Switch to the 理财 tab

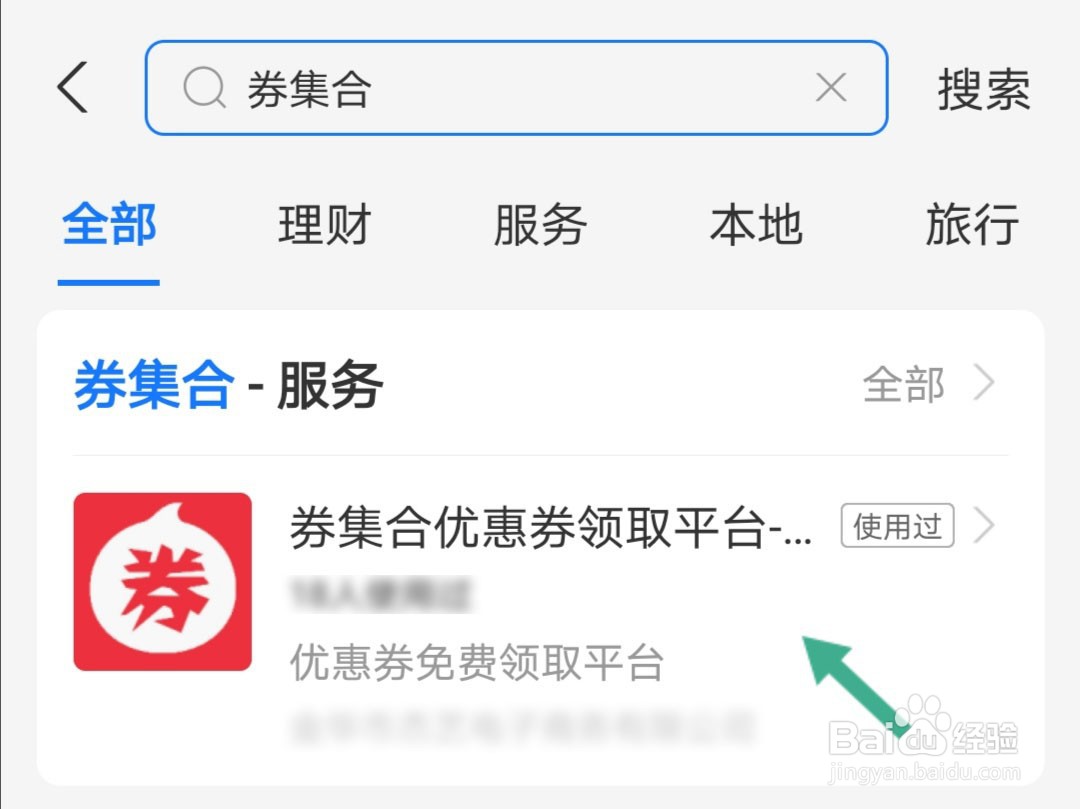[324, 224]
